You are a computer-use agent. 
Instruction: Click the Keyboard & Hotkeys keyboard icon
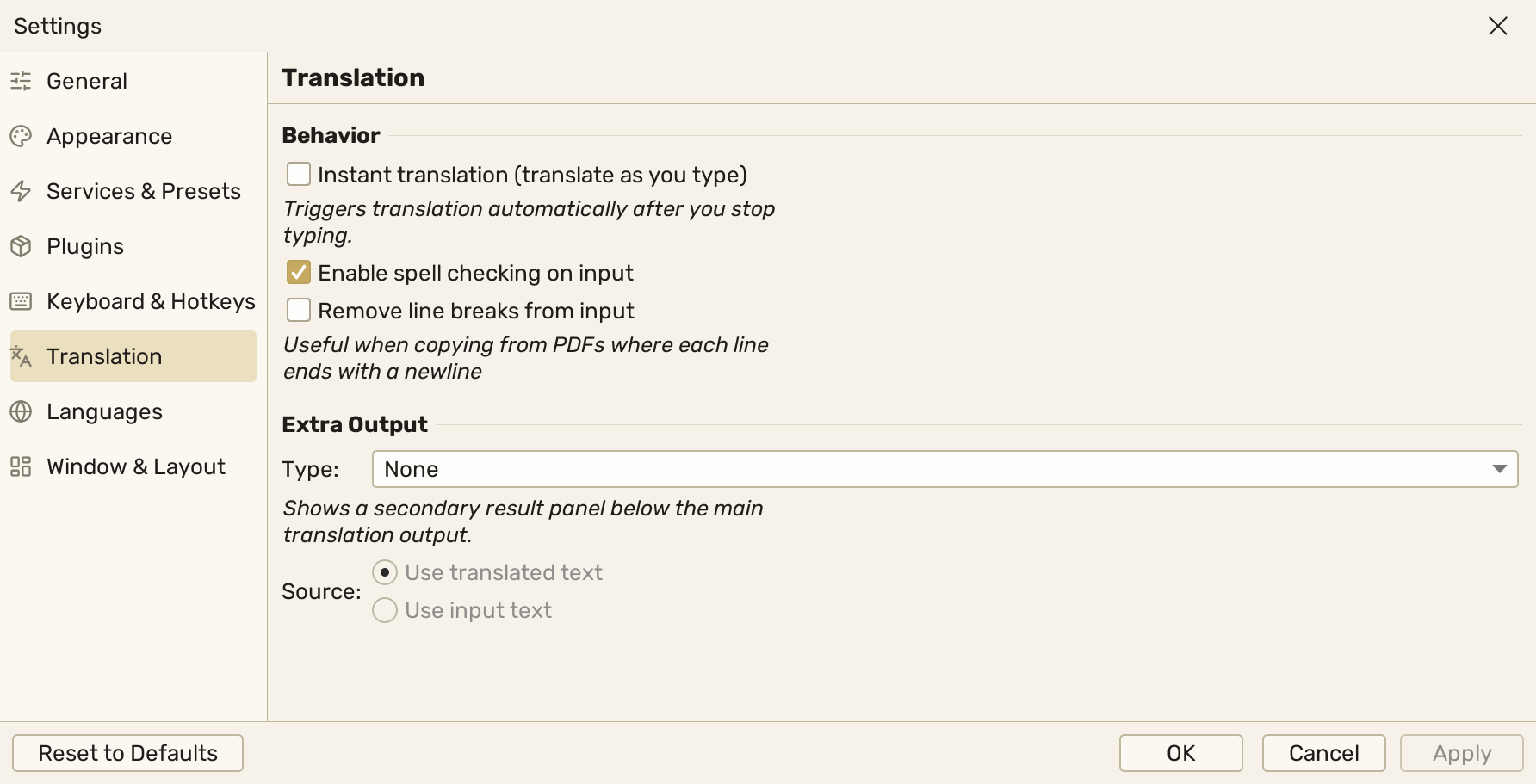[x=21, y=301]
